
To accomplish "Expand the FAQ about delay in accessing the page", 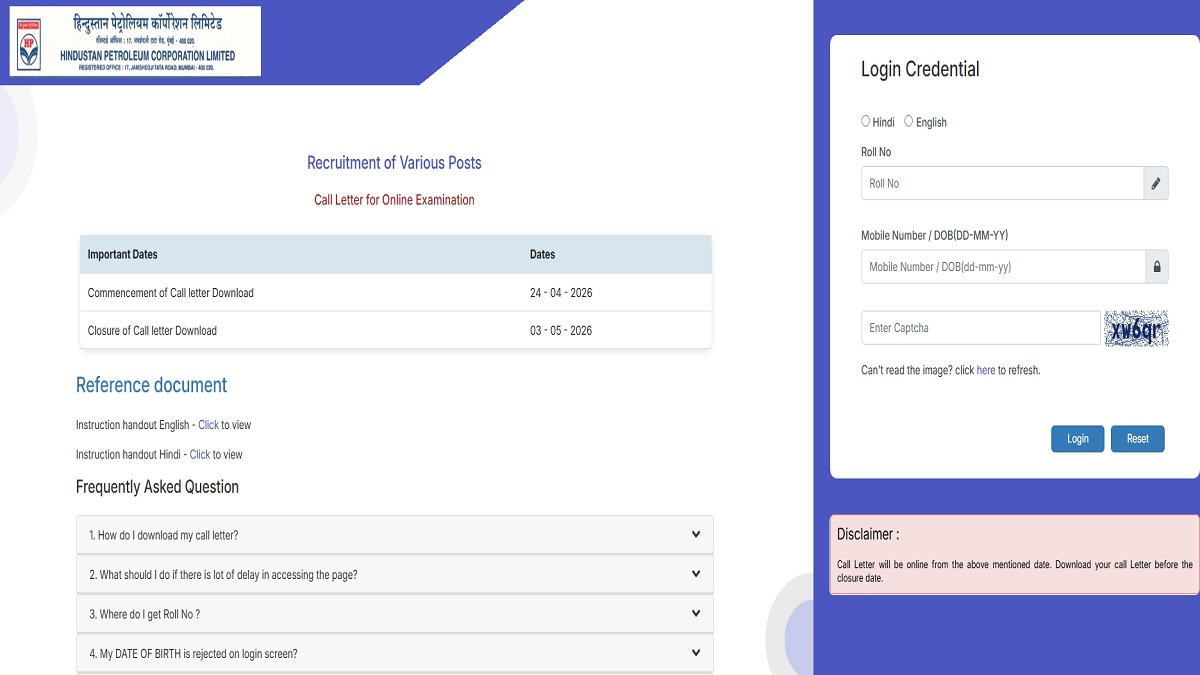I will click(x=394, y=575).
